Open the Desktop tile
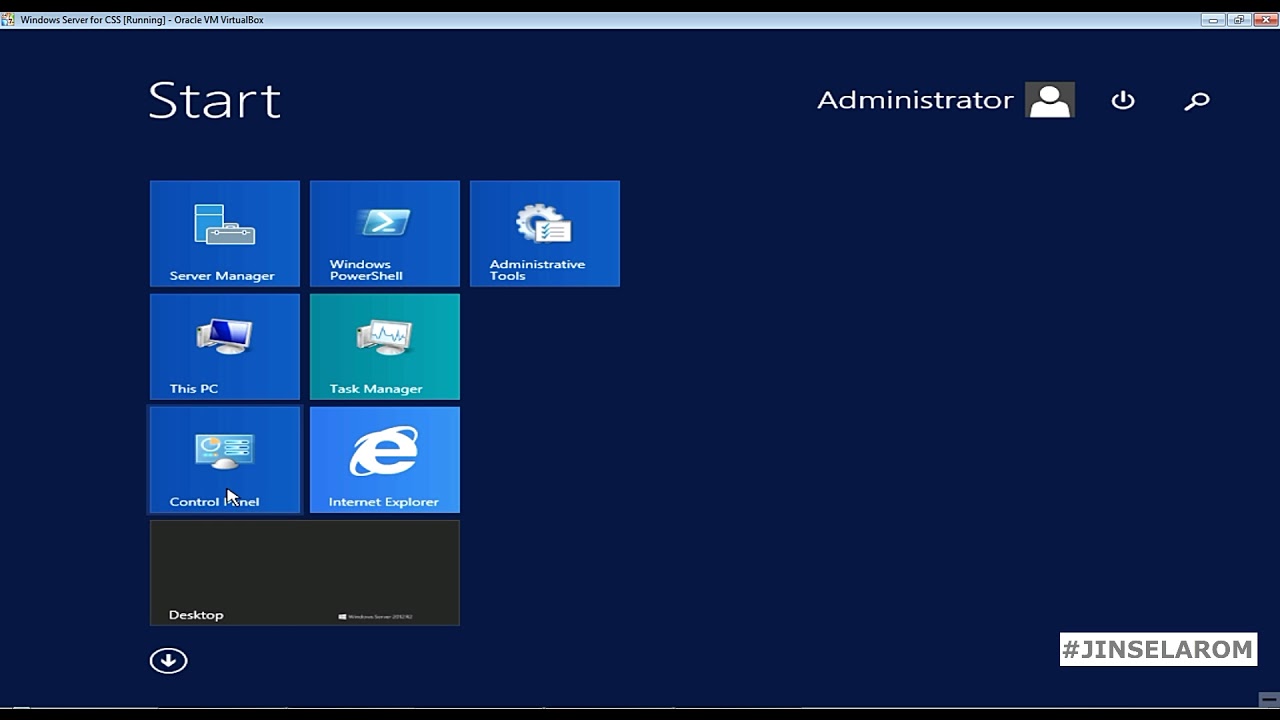The width and height of the screenshot is (1280, 720). point(305,573)
